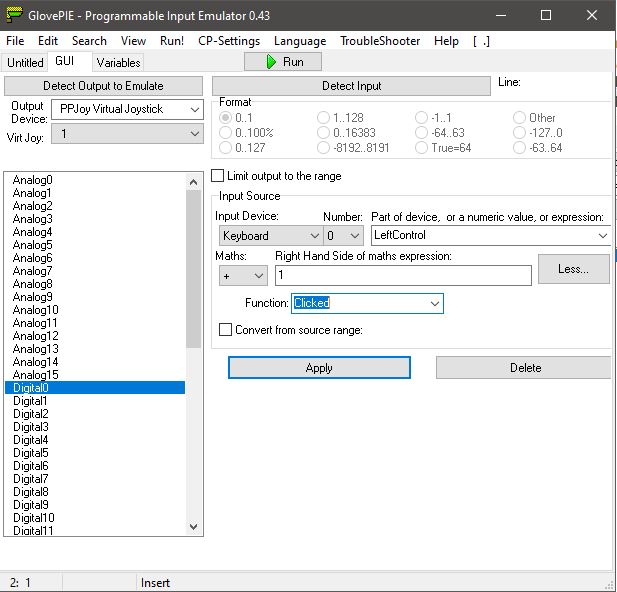Image resolution: width=617 pixels, height=592 pixels.
Task: Click the GlovePIE app icon in title bar
Action: pos(13,15)
